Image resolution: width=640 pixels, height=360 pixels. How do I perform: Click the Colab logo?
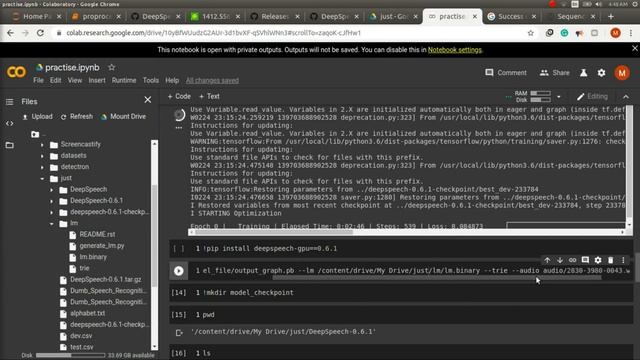click(x=16, y=72)
